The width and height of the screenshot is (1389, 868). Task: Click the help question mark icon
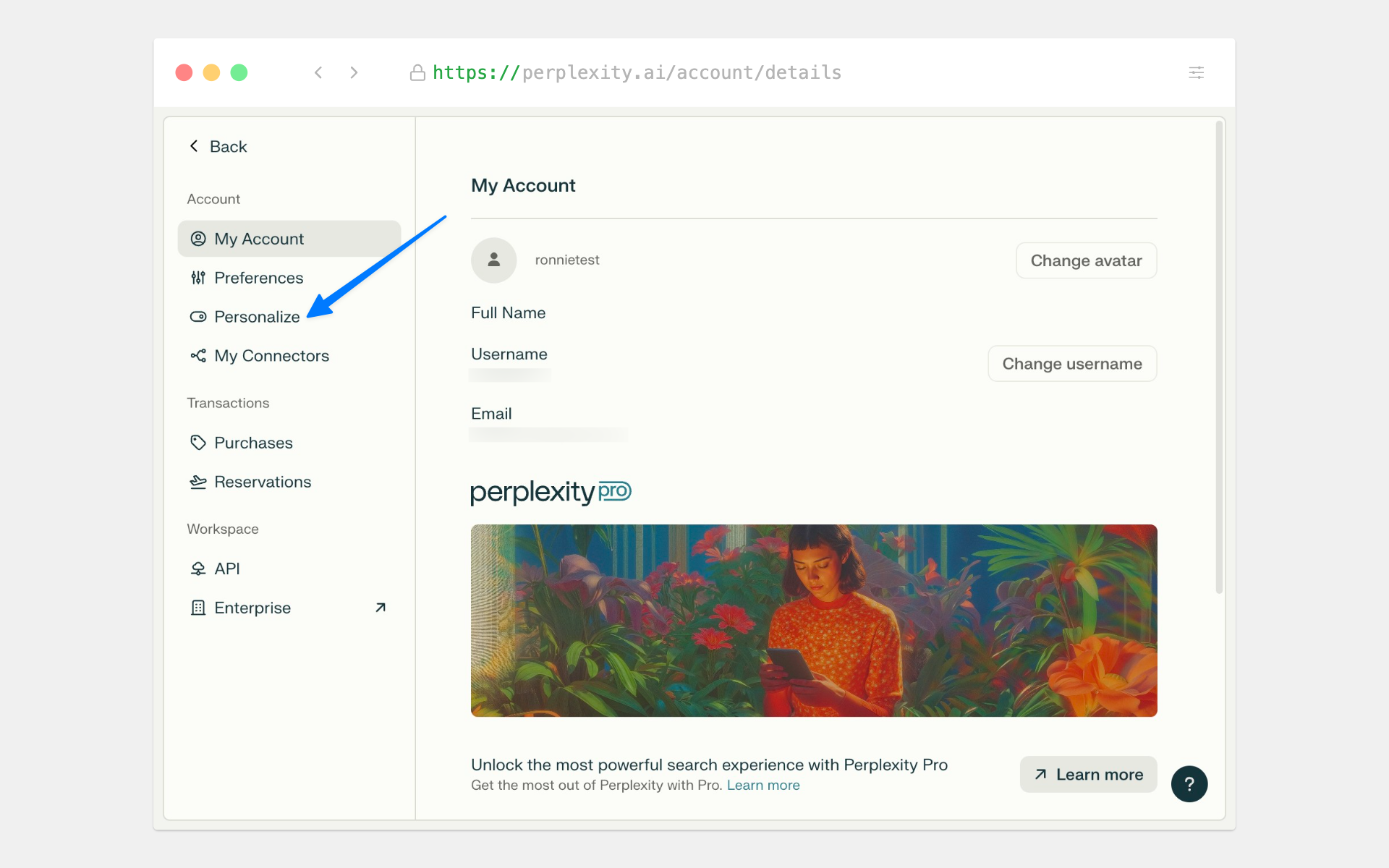[1189, 783]
